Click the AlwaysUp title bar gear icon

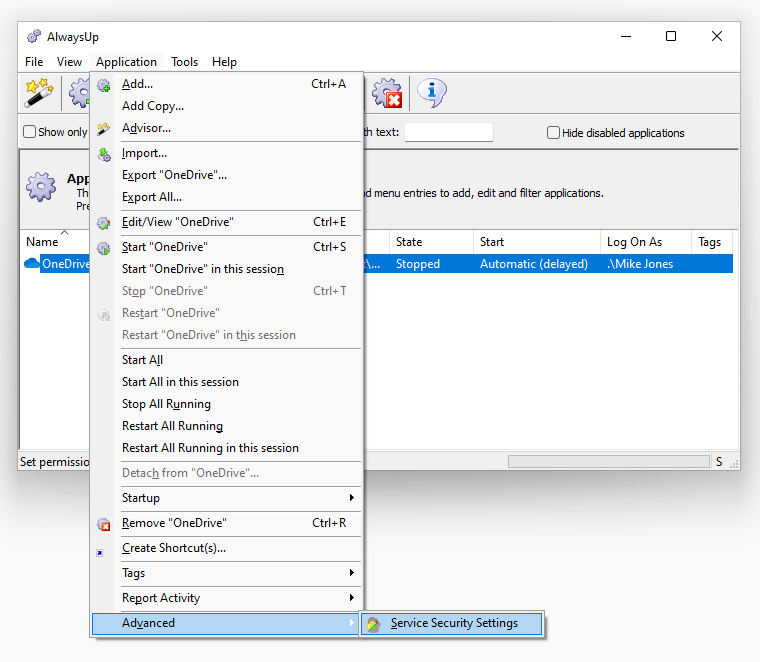coord(34,36)
